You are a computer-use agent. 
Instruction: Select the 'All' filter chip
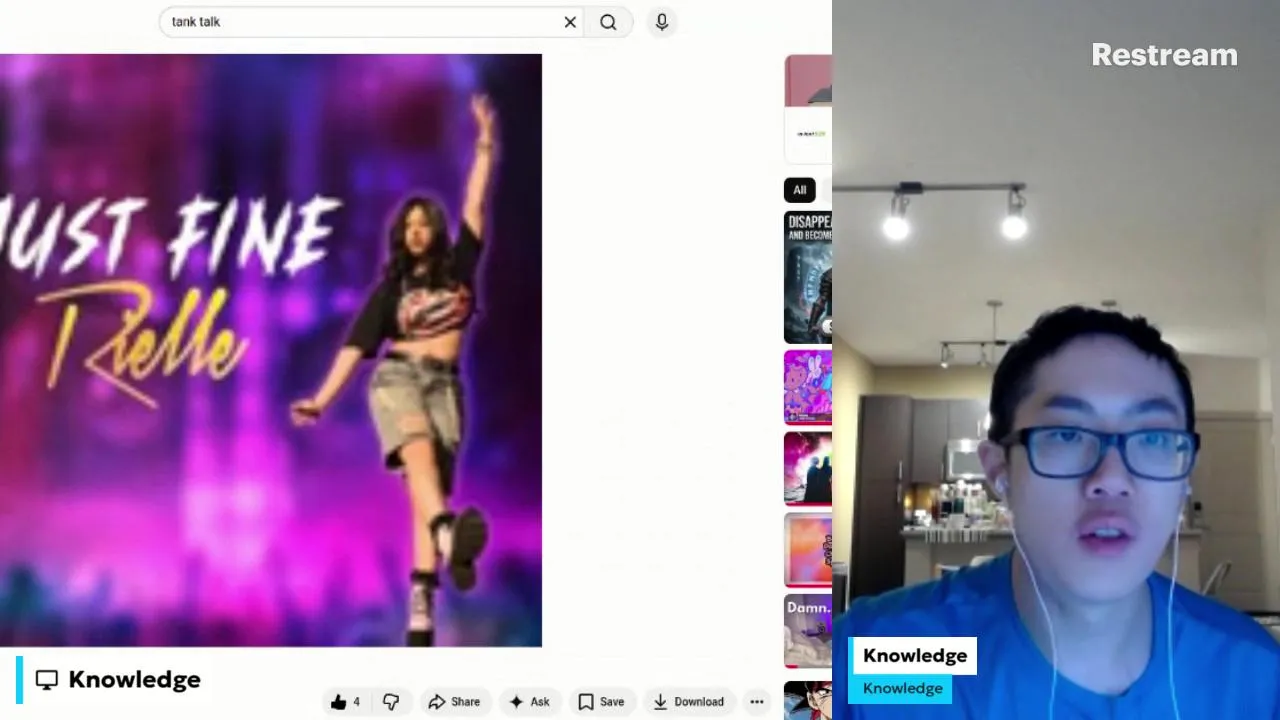[x=799, y=190]
